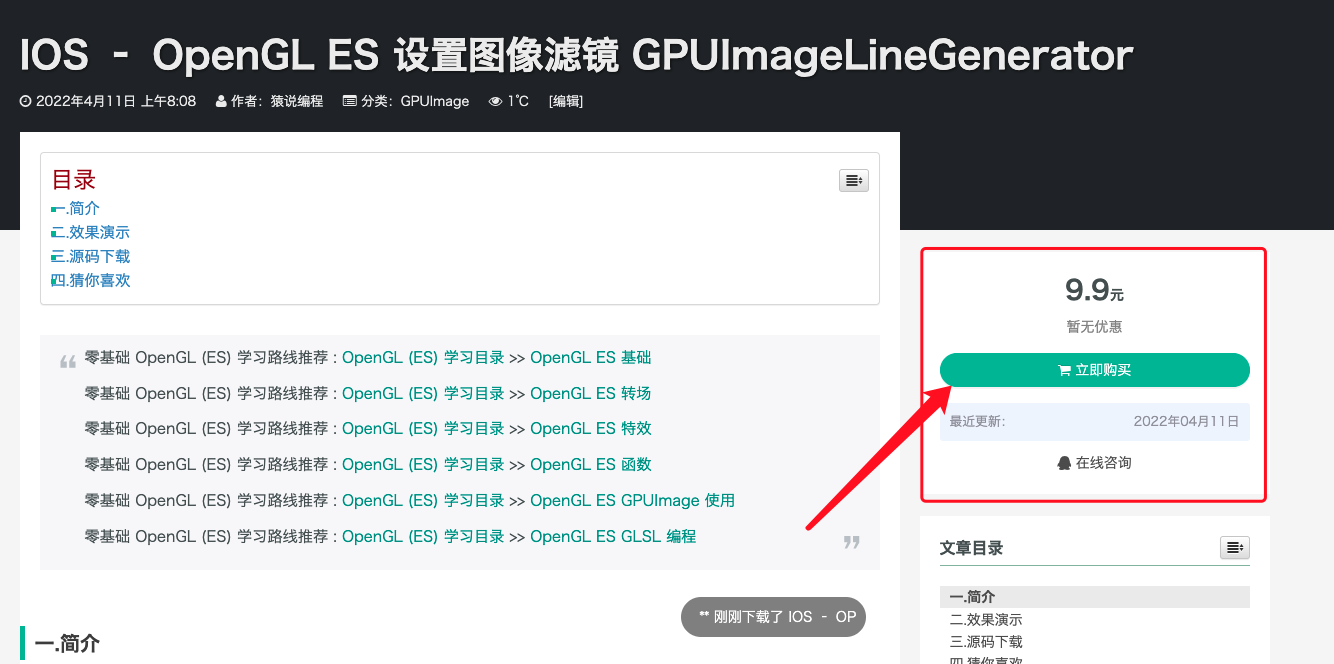The height and width of the screenshot is (664, 1334).
Task: Click the [编辑] edit link
Action: [567, 101]
